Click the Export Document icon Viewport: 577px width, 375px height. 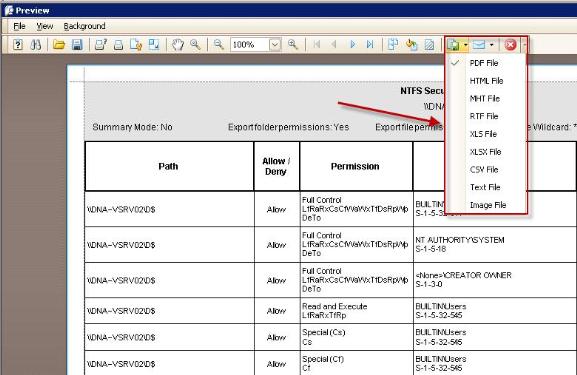point(453,45)
